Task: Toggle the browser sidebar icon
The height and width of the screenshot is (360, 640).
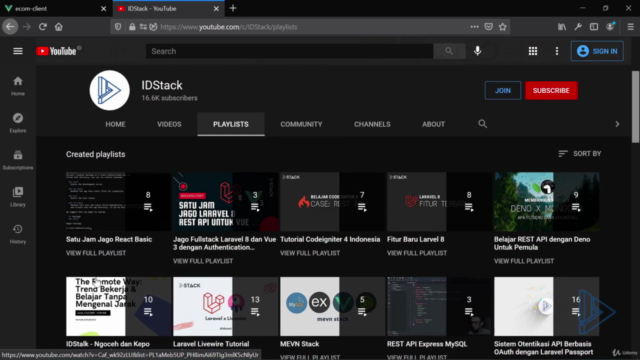Action: (x=594, y=27)
